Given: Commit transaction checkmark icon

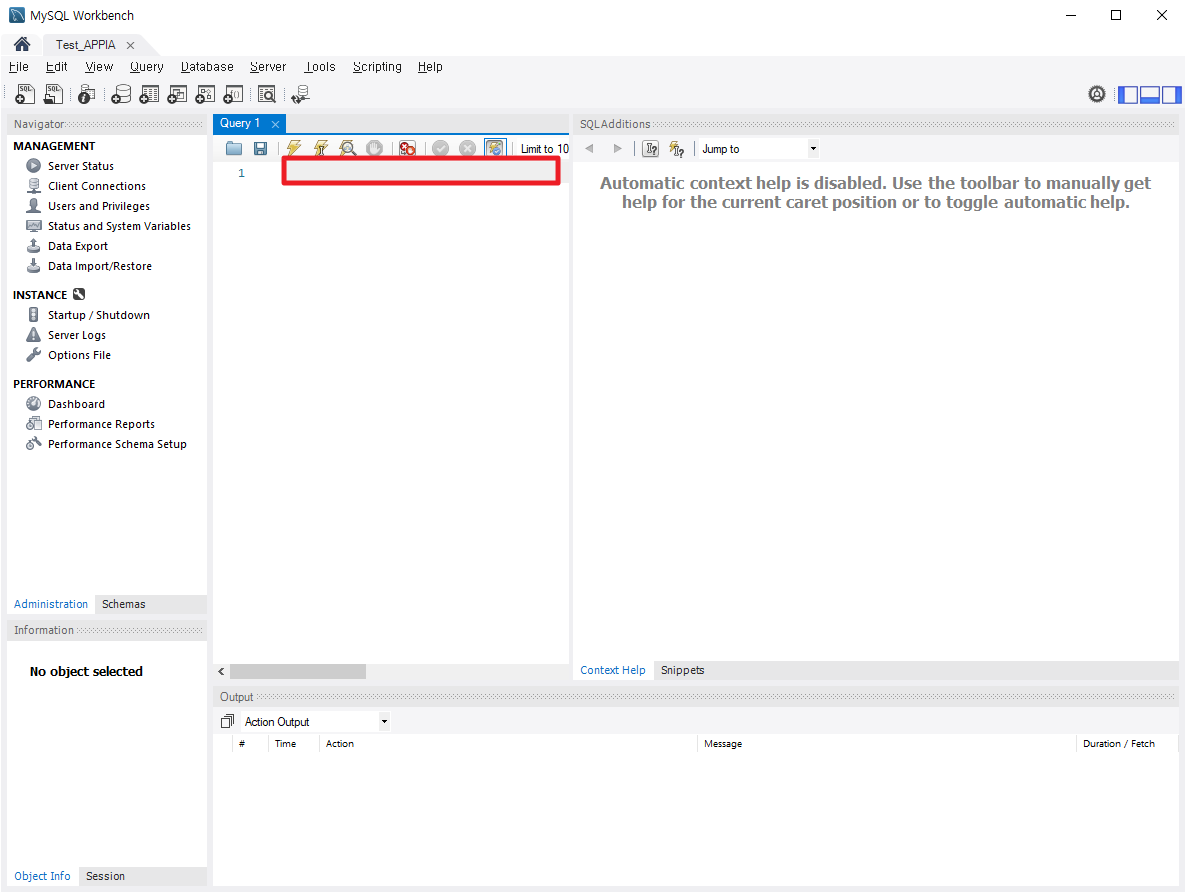Looking at the screenshot, I should [x=440, y=148].
